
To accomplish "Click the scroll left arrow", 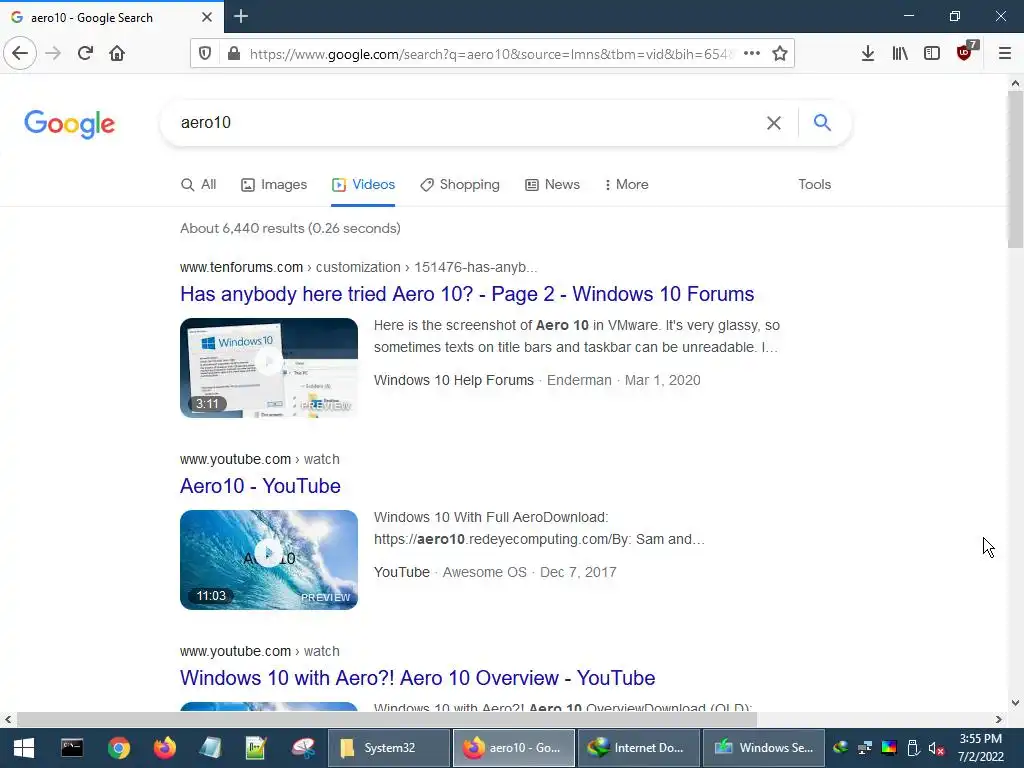I will [x=8, y=720].
